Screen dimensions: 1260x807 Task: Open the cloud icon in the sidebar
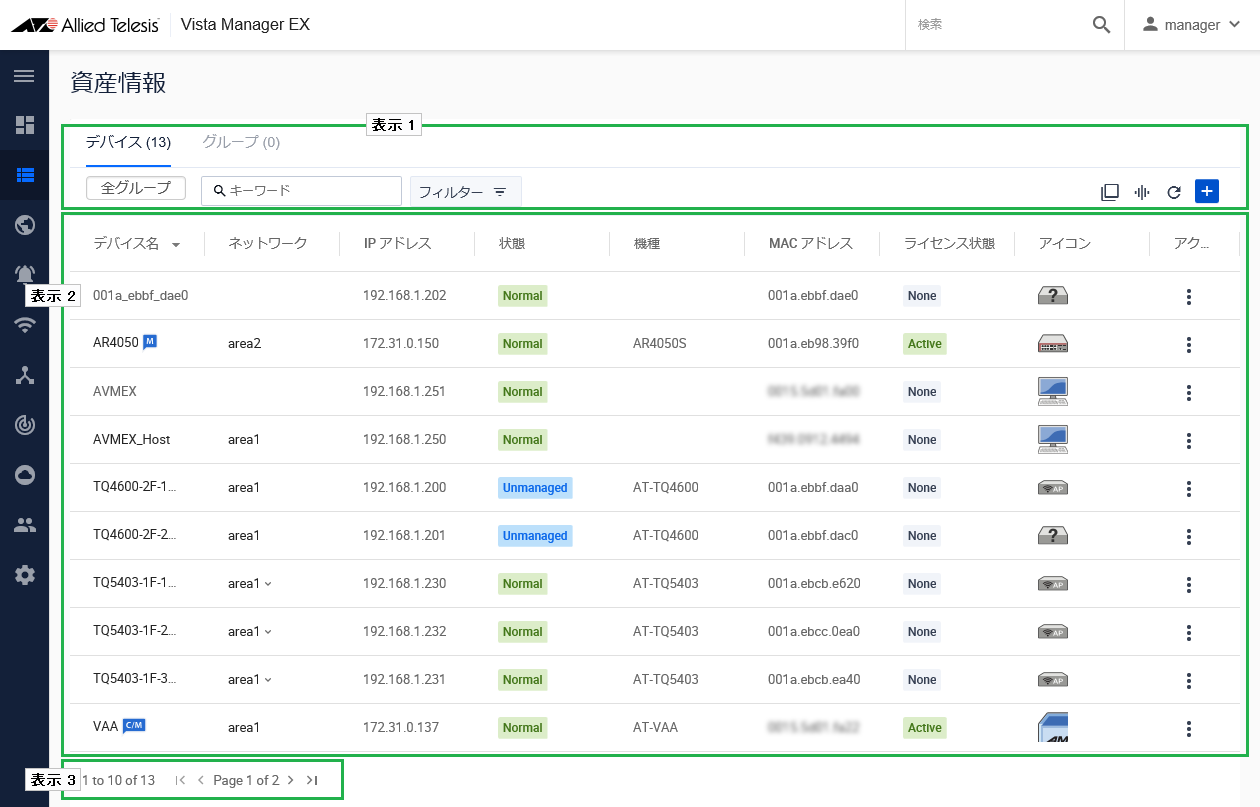(x=24, y=475)
